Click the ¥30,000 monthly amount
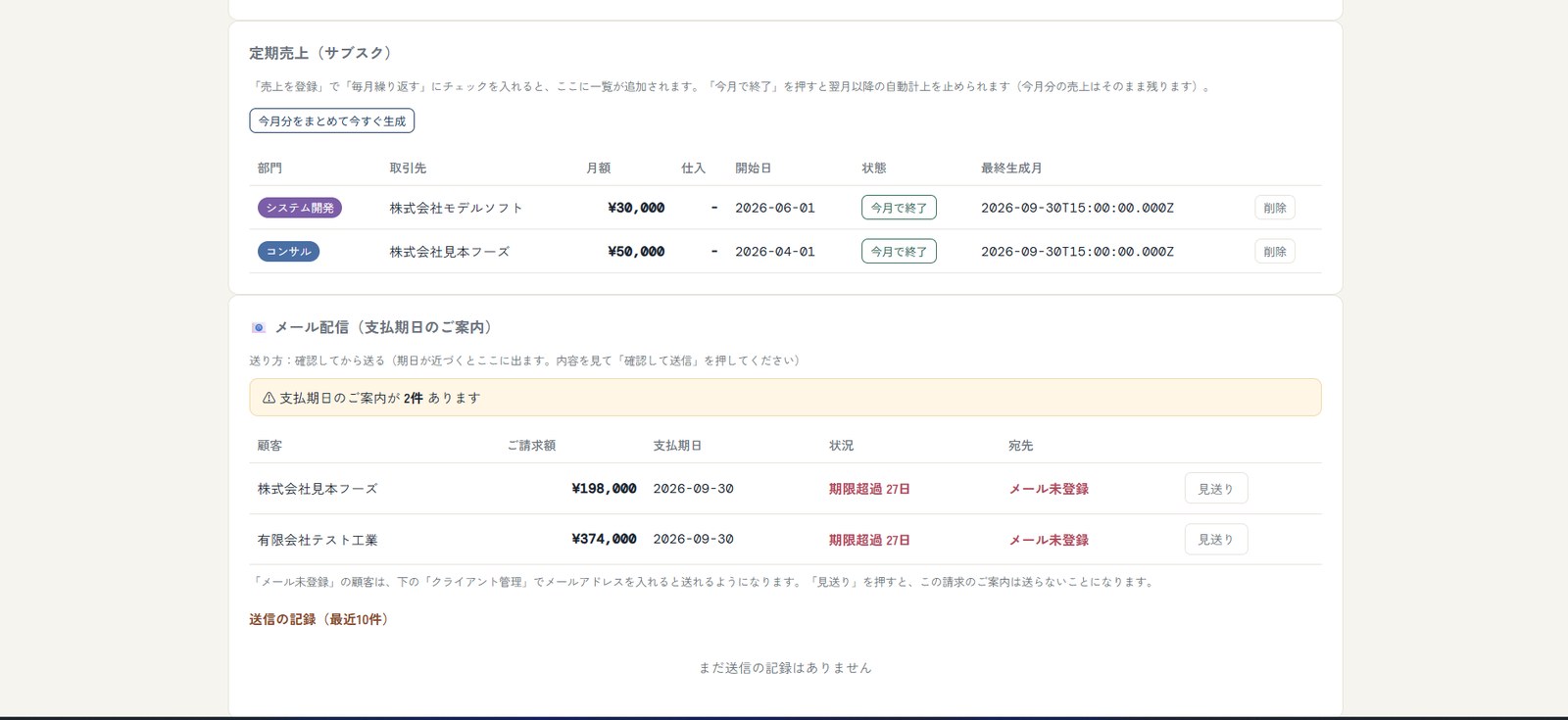1568x720 pixels. click(x=636, y=208)
